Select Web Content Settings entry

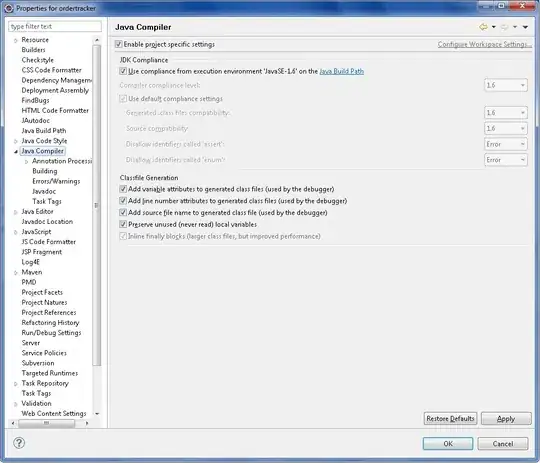[54, 413]
